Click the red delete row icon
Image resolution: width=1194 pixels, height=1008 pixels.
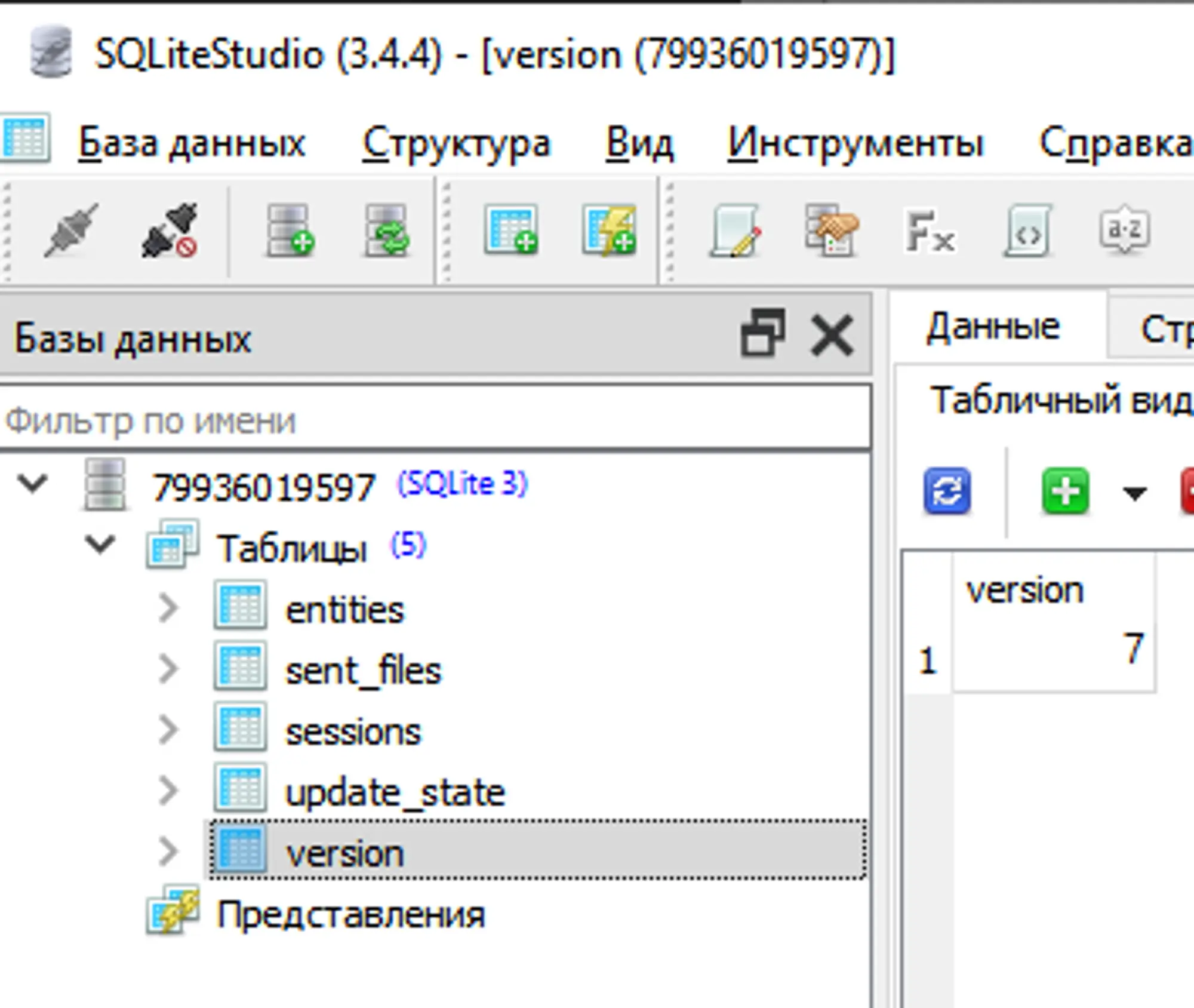(x=1187, y=491)
